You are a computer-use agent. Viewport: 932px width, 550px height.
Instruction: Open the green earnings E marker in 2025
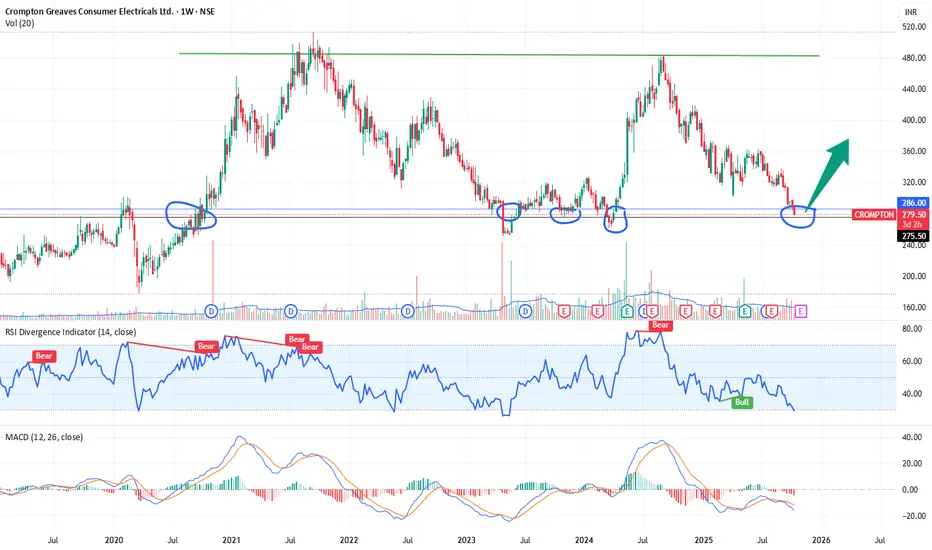point(744,311)
